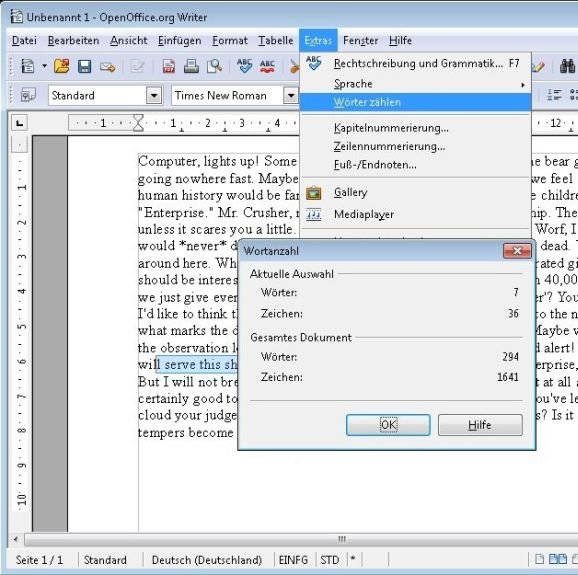
Task: Open the Format menu
Action: [x=230, y=41]
